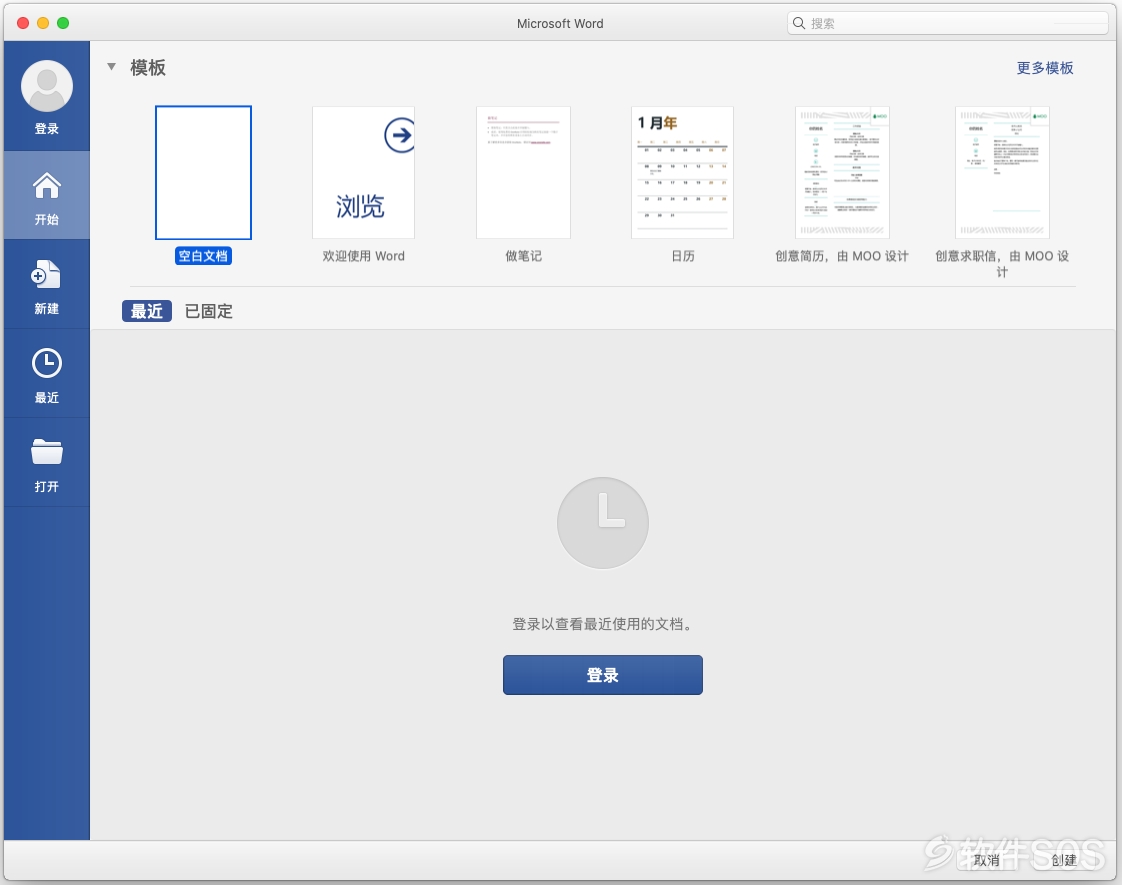Screen dimensions: 1122x885
Task: Click the 搜索 search field
Action: pos(947,23)
